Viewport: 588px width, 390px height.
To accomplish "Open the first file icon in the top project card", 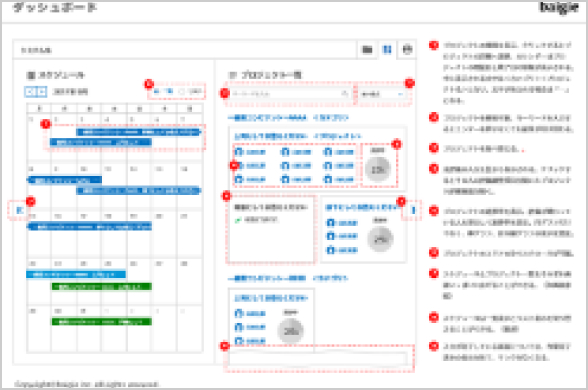I will 238,152.
